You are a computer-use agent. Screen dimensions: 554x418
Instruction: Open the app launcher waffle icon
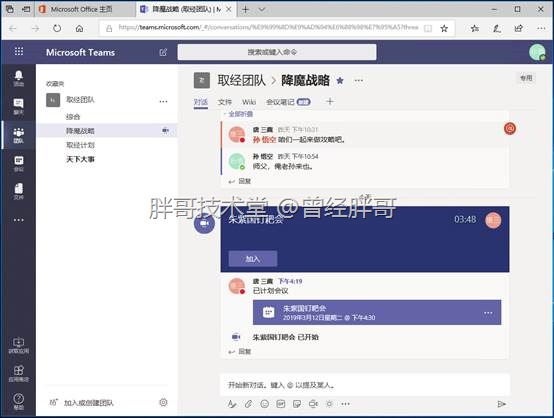19,52
